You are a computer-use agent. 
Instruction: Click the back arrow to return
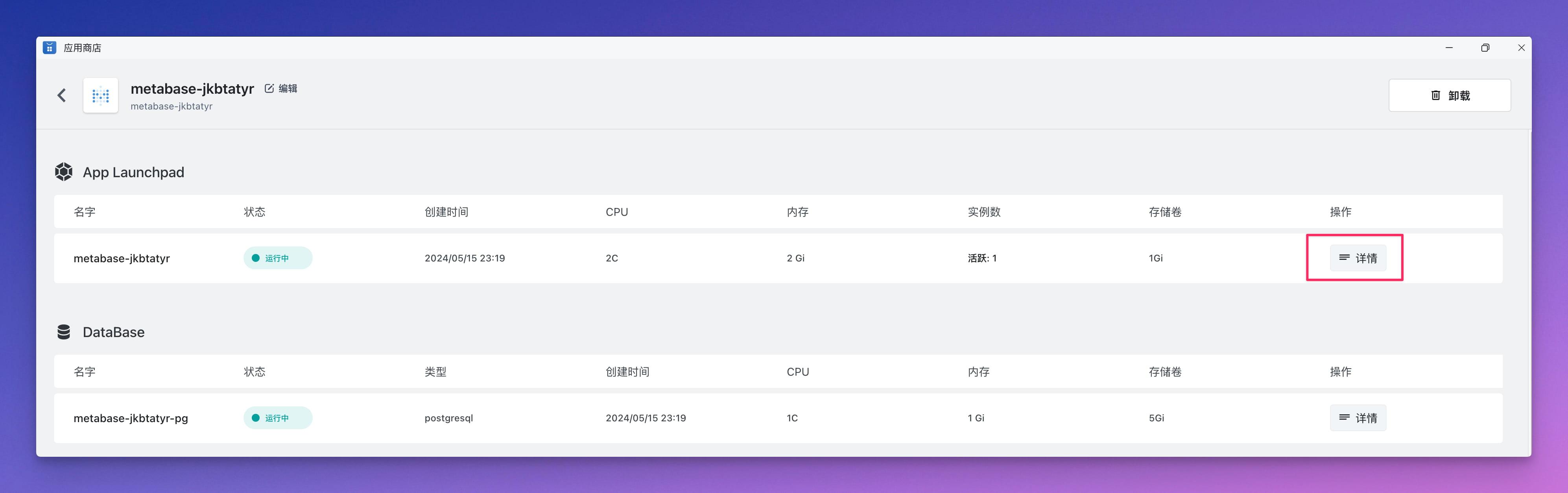[61, 95]
